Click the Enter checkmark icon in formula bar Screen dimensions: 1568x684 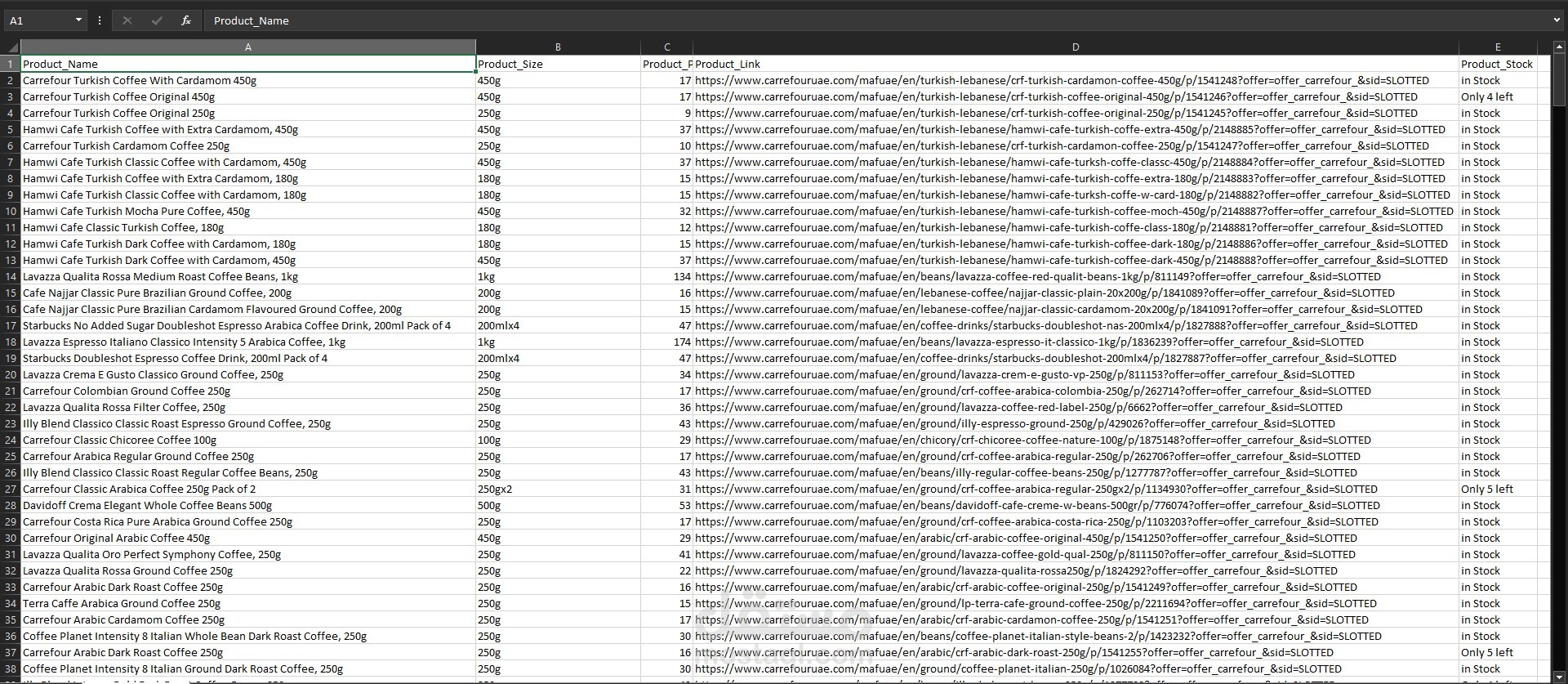coord(157,20)
